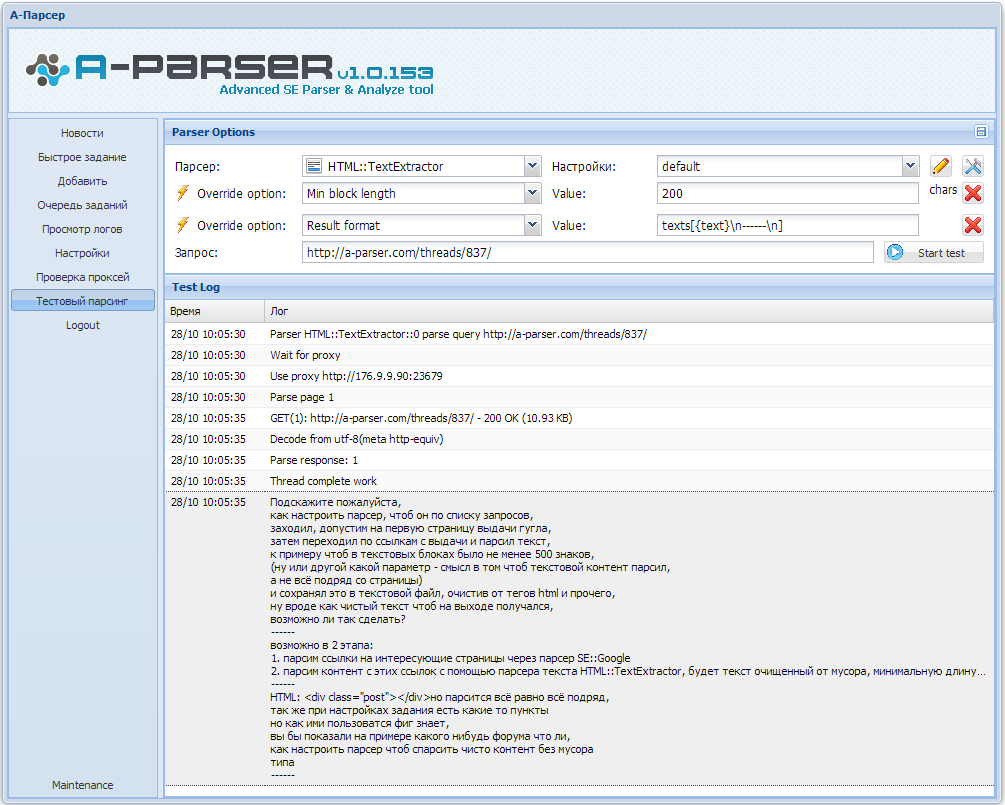Open the Настройки preset dropdown arrow
1005x805 pixels.
(x=910, y=166)
